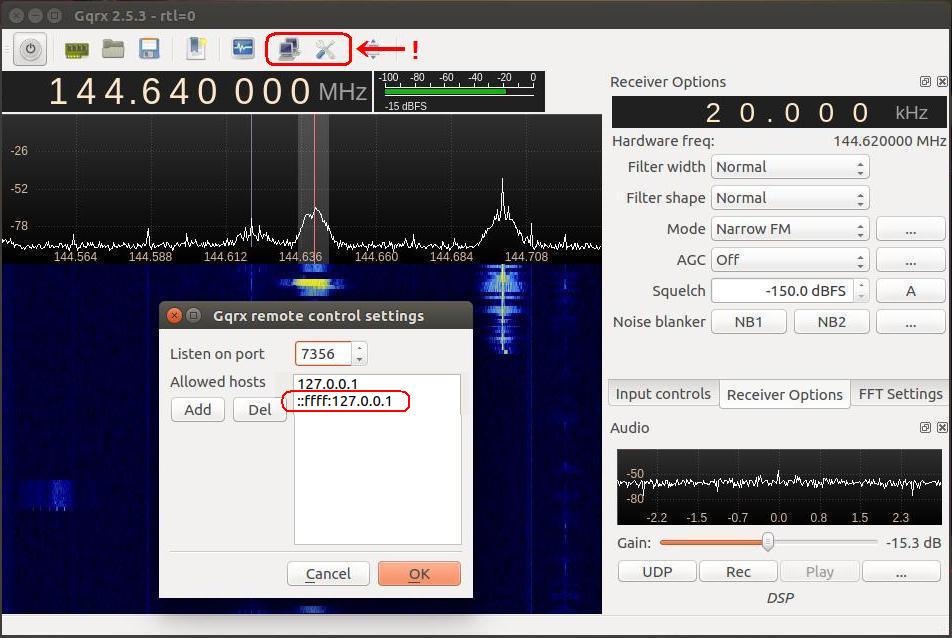Viewport: 952px width, 638px height.
Task: Open the Mode dropdown showing Narrow FM
Action: [x=790, y=229]
